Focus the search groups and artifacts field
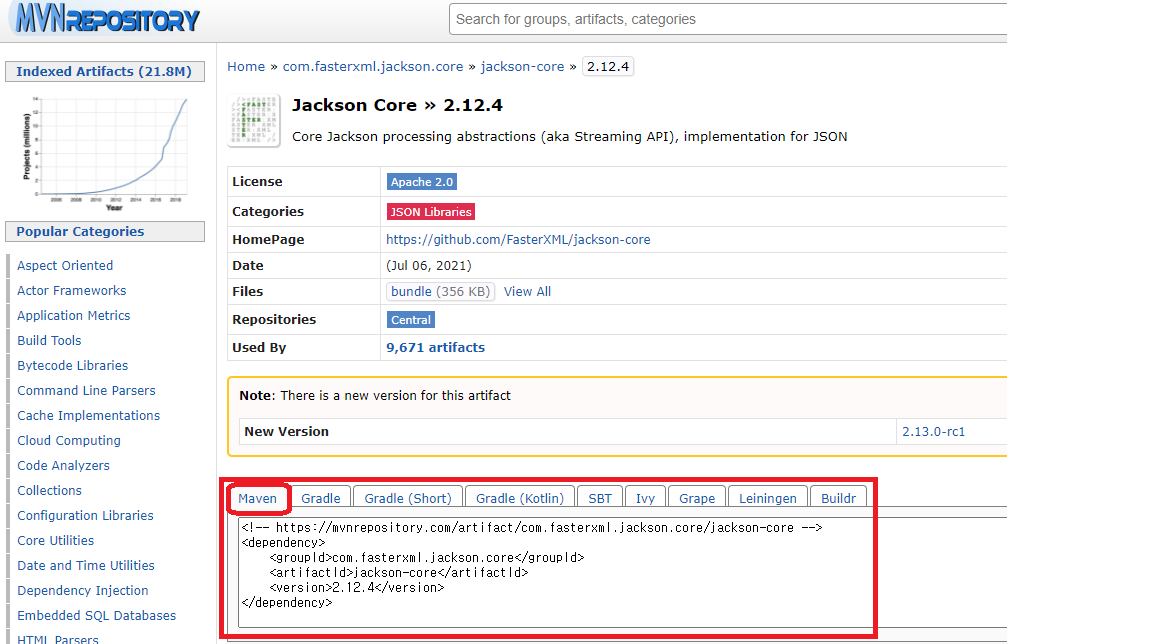The image size is (1151, 644). coord(727,19)
